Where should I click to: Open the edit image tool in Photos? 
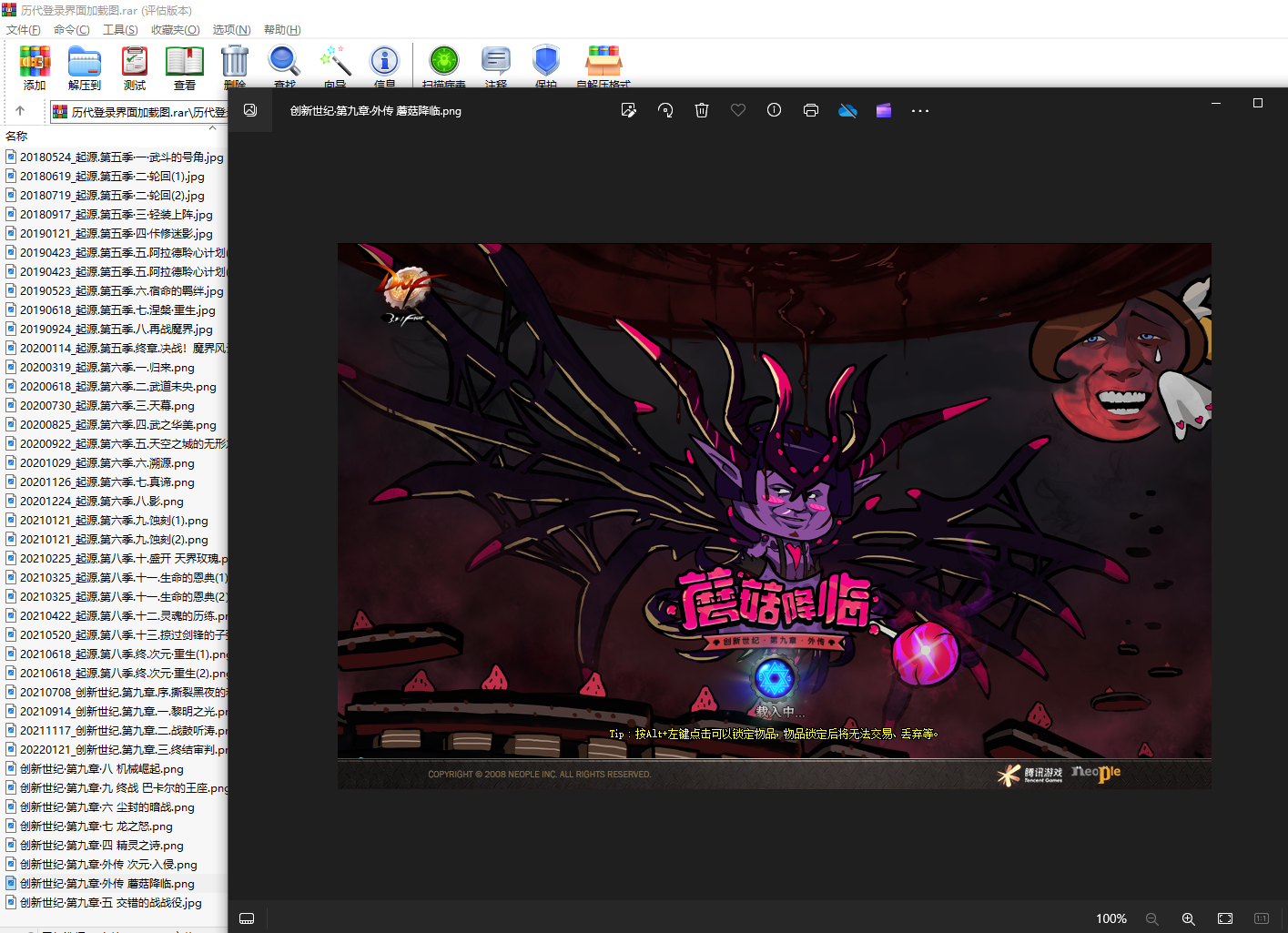628,110
